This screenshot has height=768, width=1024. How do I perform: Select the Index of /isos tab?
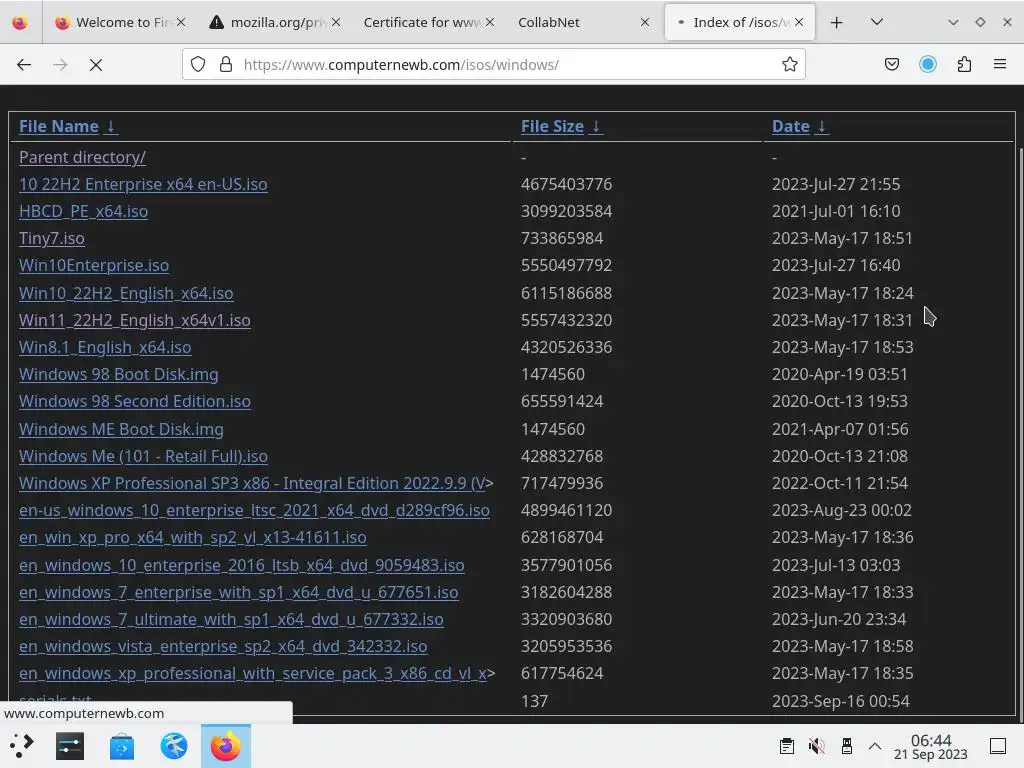click(x=739, y=22)
